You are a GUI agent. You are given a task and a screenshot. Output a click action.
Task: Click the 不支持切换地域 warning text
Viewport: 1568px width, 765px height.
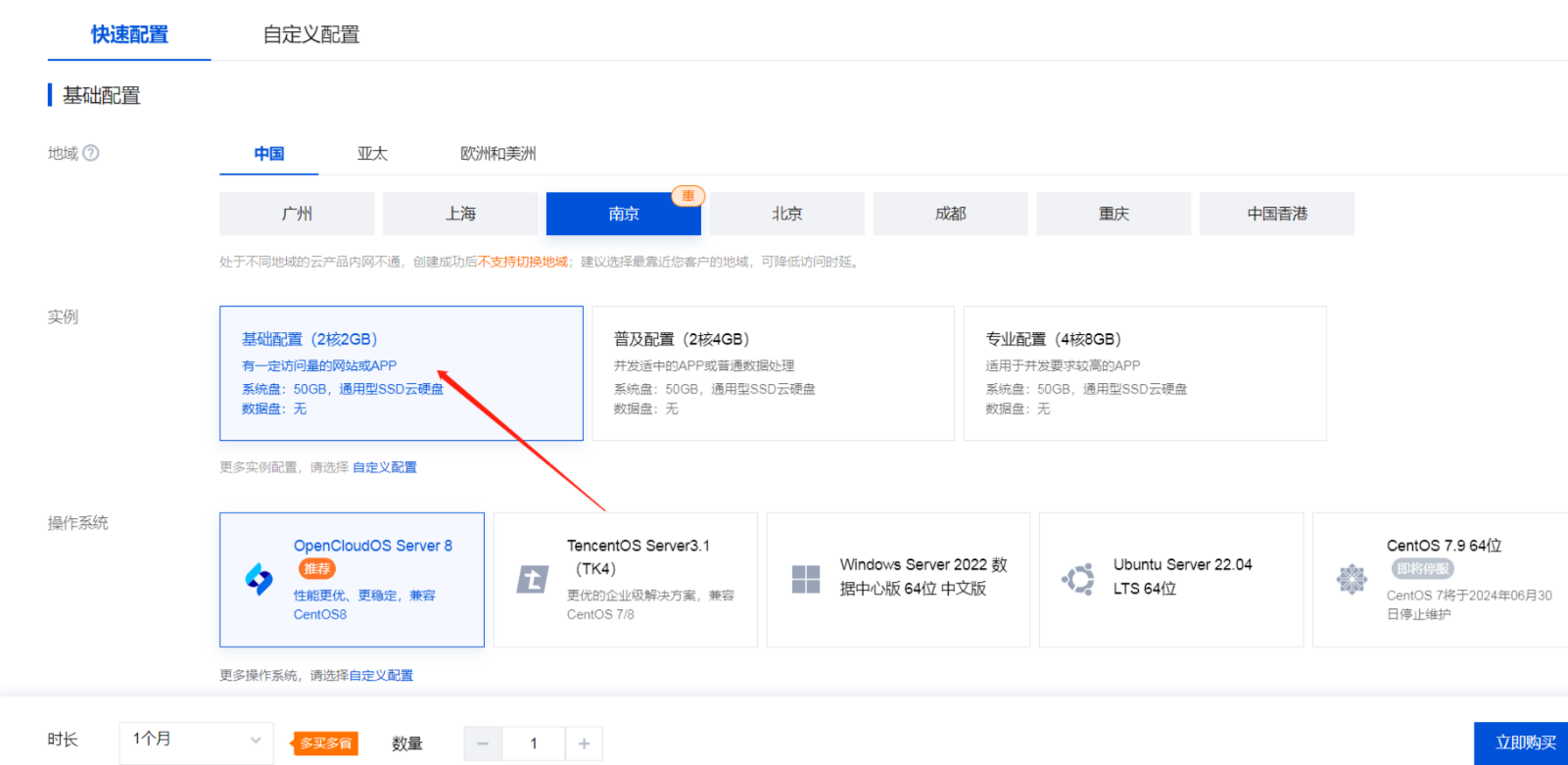(x=523, y=262)
